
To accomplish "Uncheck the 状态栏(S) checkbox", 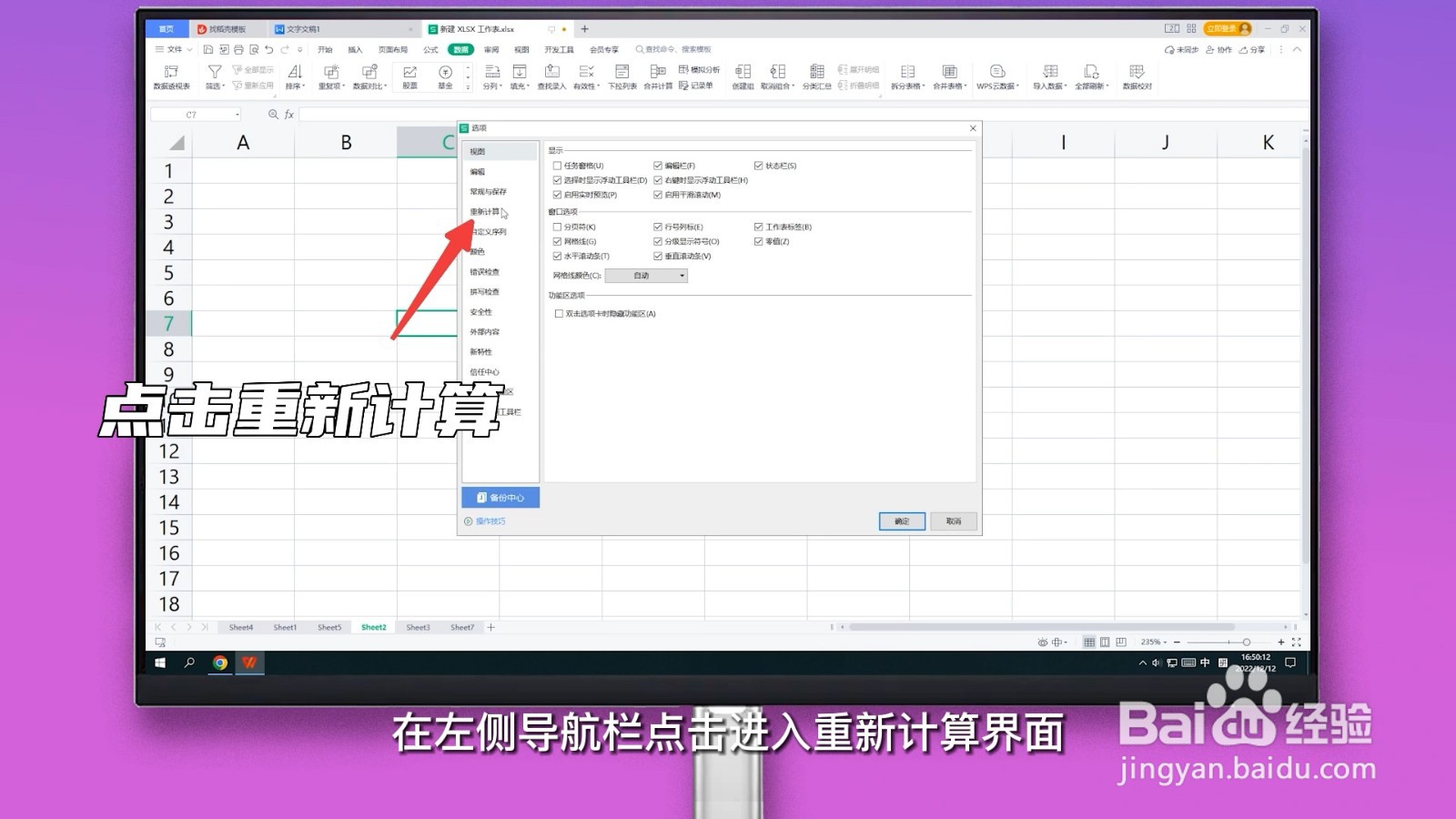I will click(758, 166).
